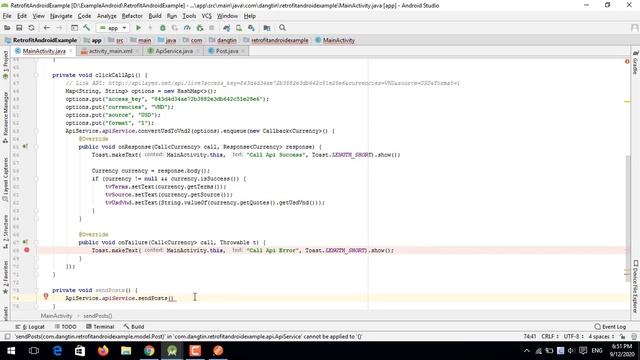Click the Sync/Reload from disk icon

click(31, 28)
